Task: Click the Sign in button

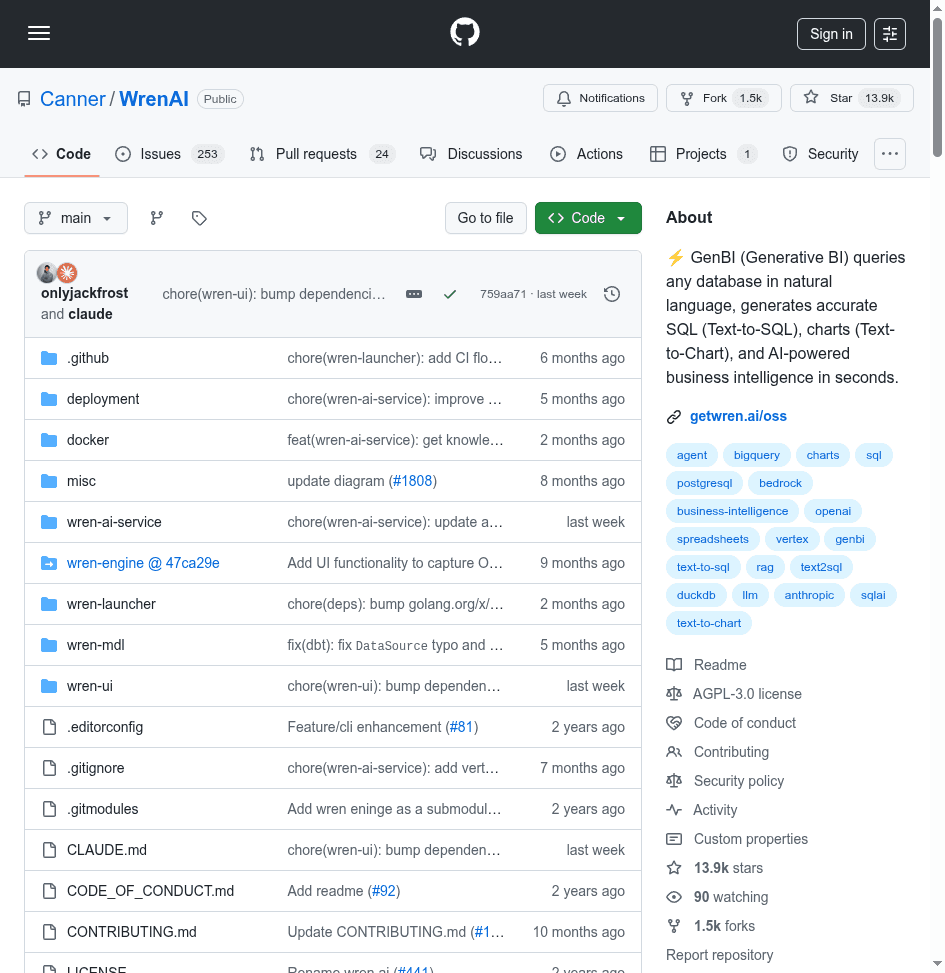Action: pos(831,34)
